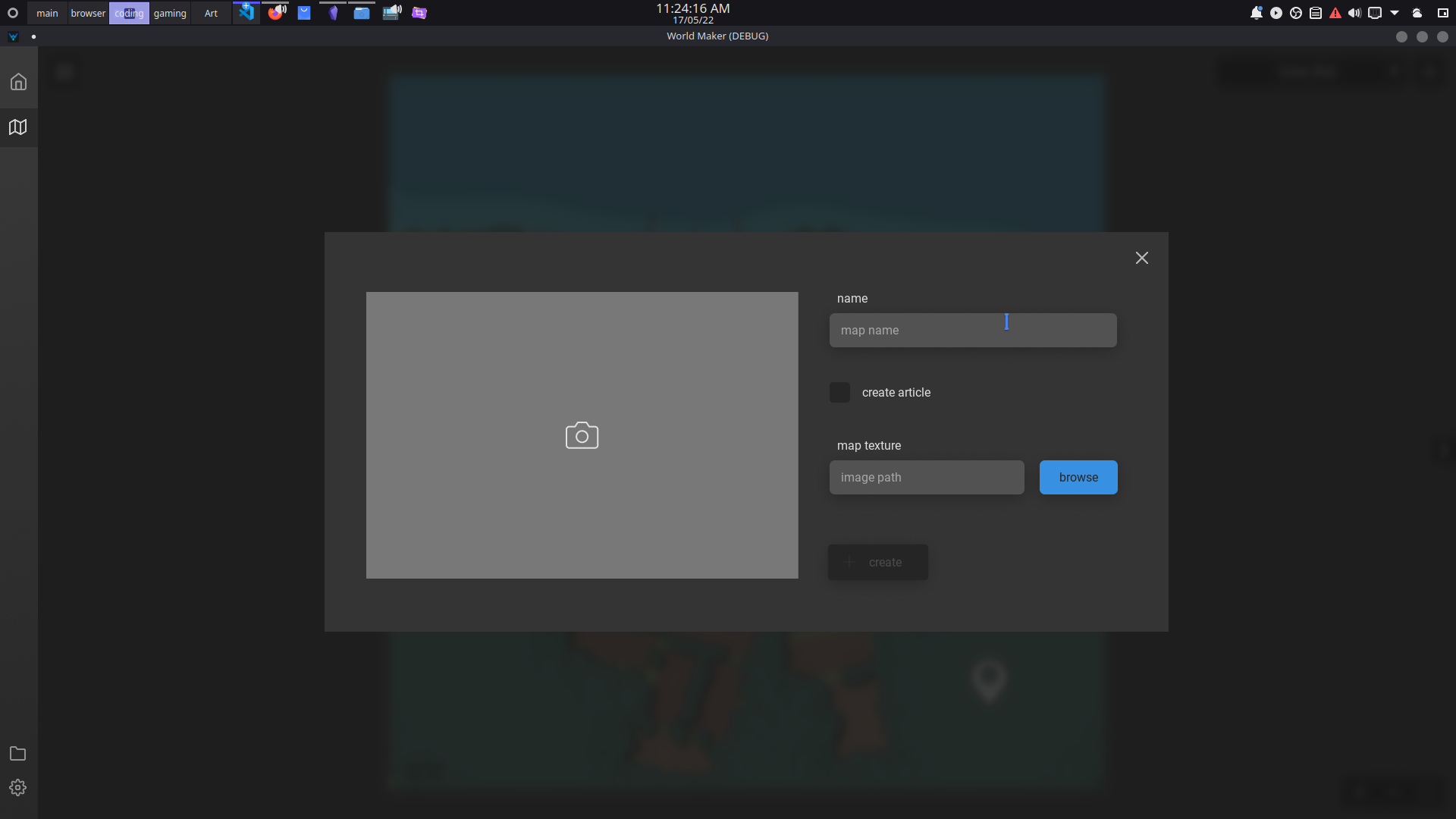This screenshot has width=1456, height=819.
Task: Open the folder panel in the sidebar
Action: (x=17, y=753)
